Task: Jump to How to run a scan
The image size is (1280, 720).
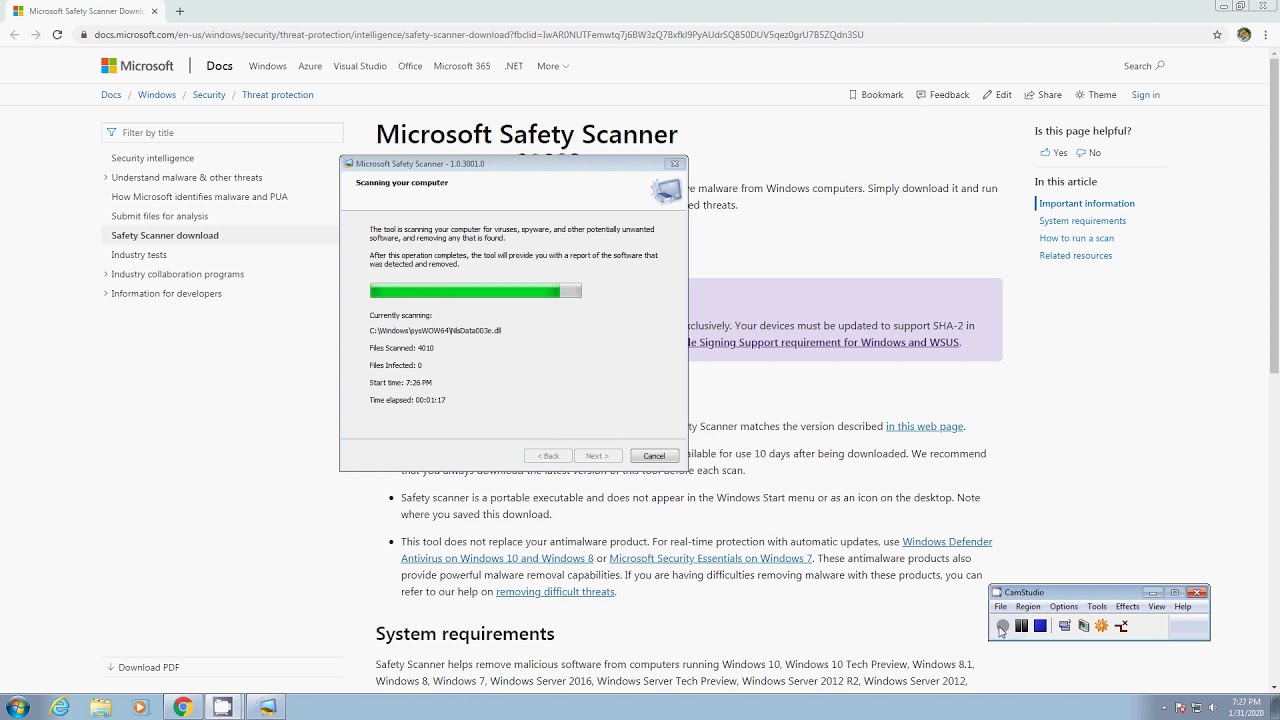Action: coord(1076,238)
